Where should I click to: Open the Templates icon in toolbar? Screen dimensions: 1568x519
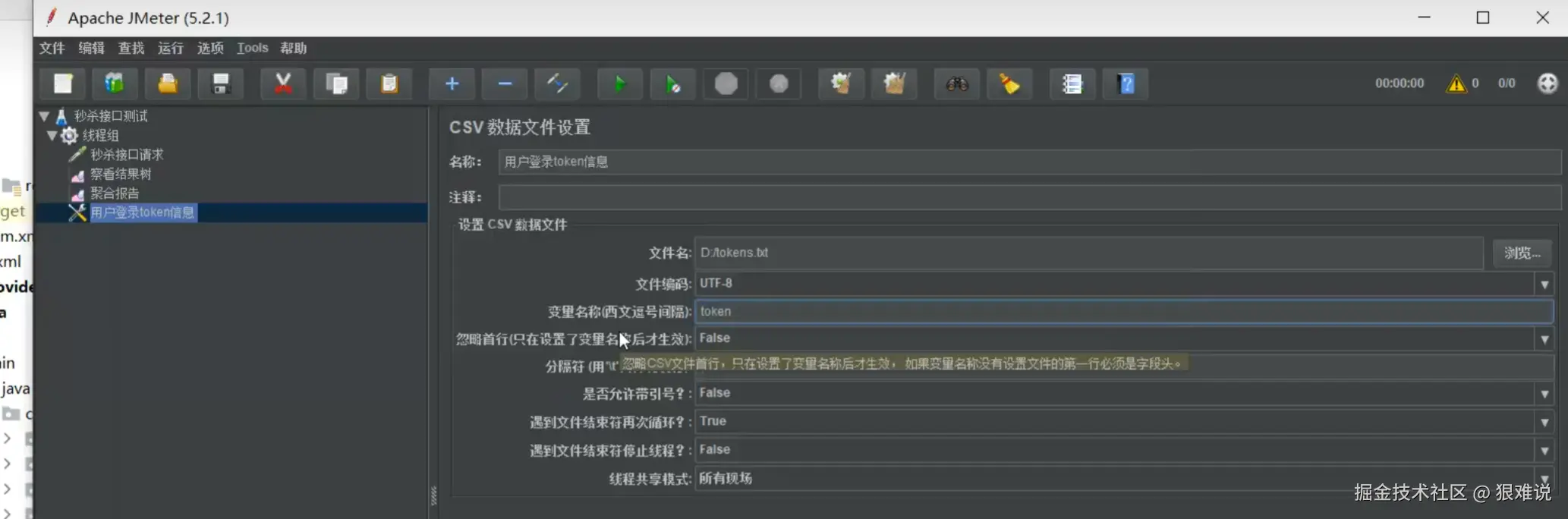(115, 83)
